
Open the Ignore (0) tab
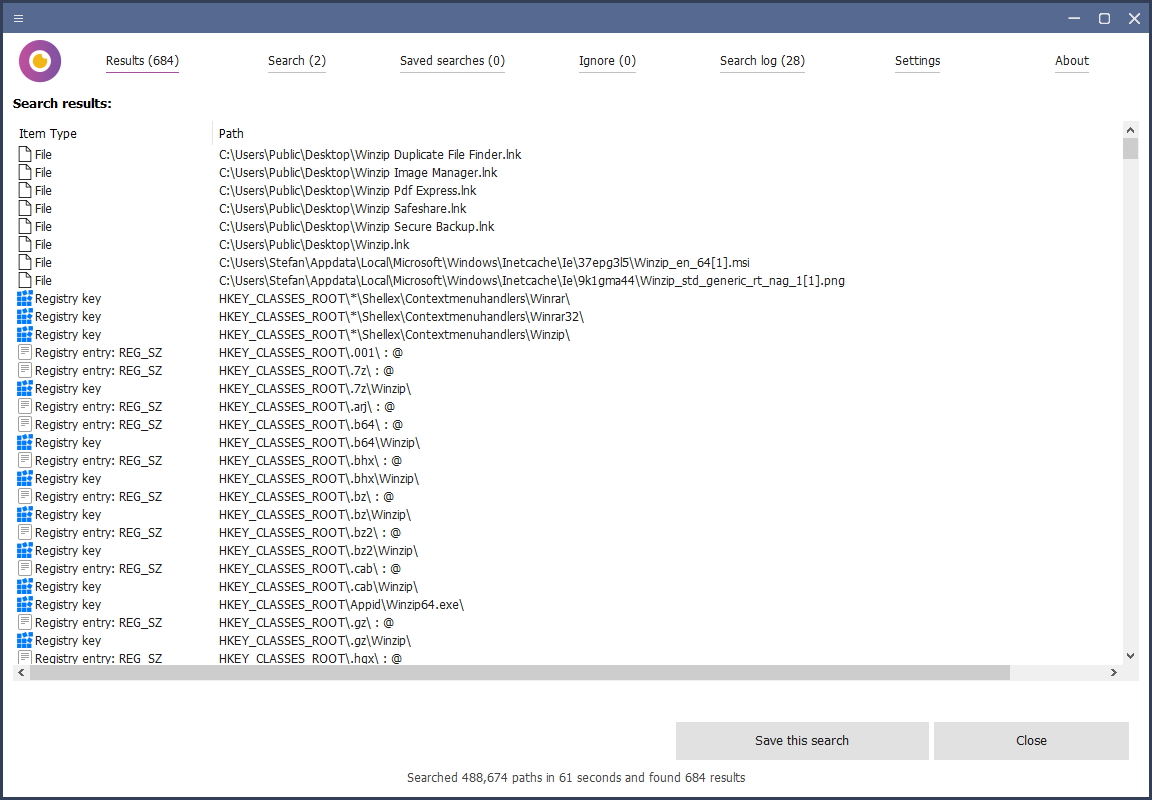pyautogui.click(x=608, y=61)
